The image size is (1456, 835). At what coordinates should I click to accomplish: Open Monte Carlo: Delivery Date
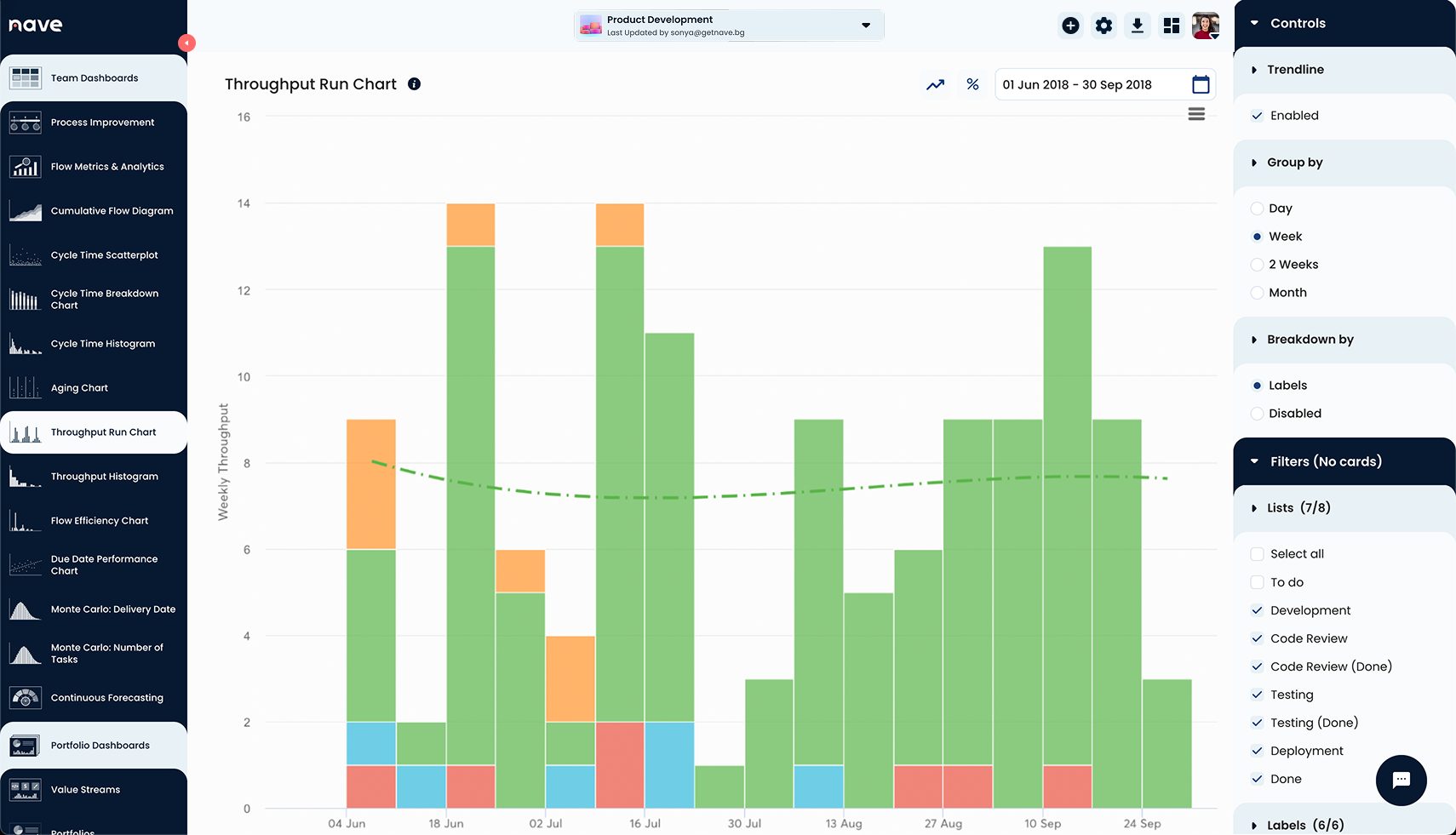112,609
